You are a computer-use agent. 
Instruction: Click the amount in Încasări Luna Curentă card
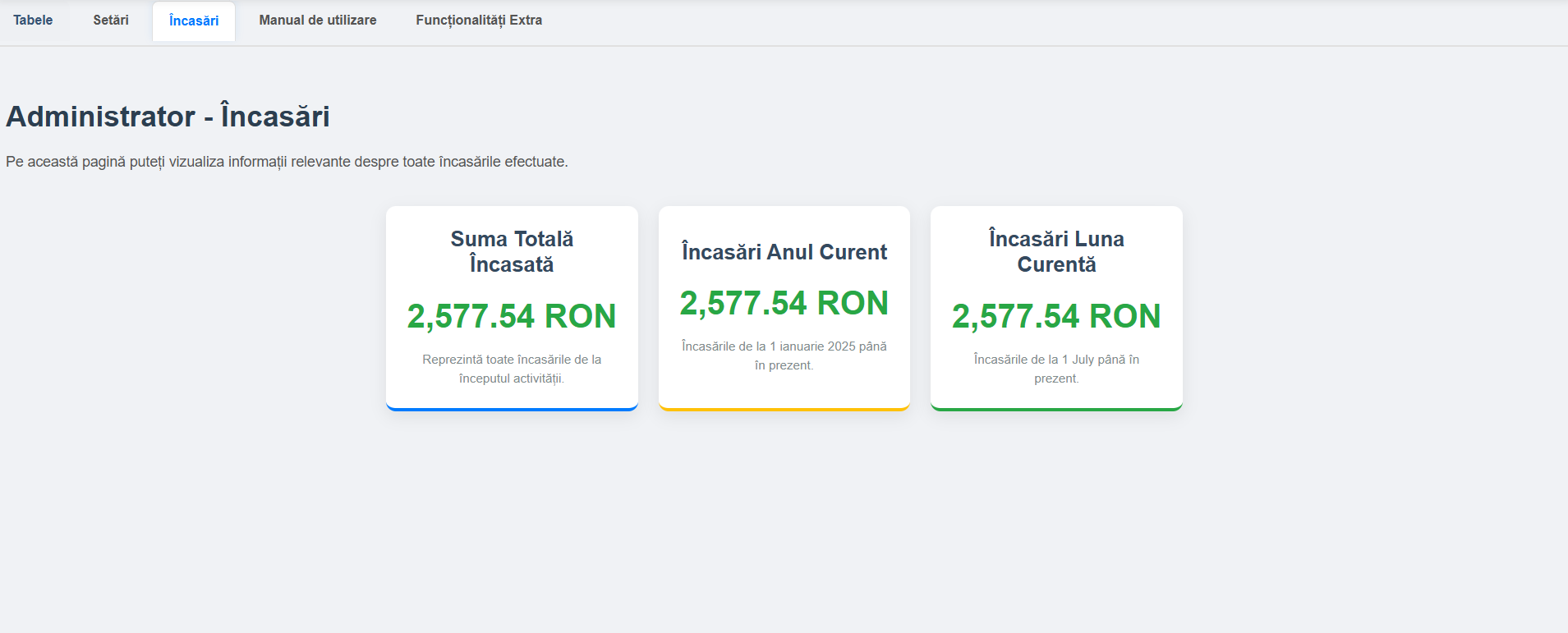pyautogui.click(x=1056, y=316)
